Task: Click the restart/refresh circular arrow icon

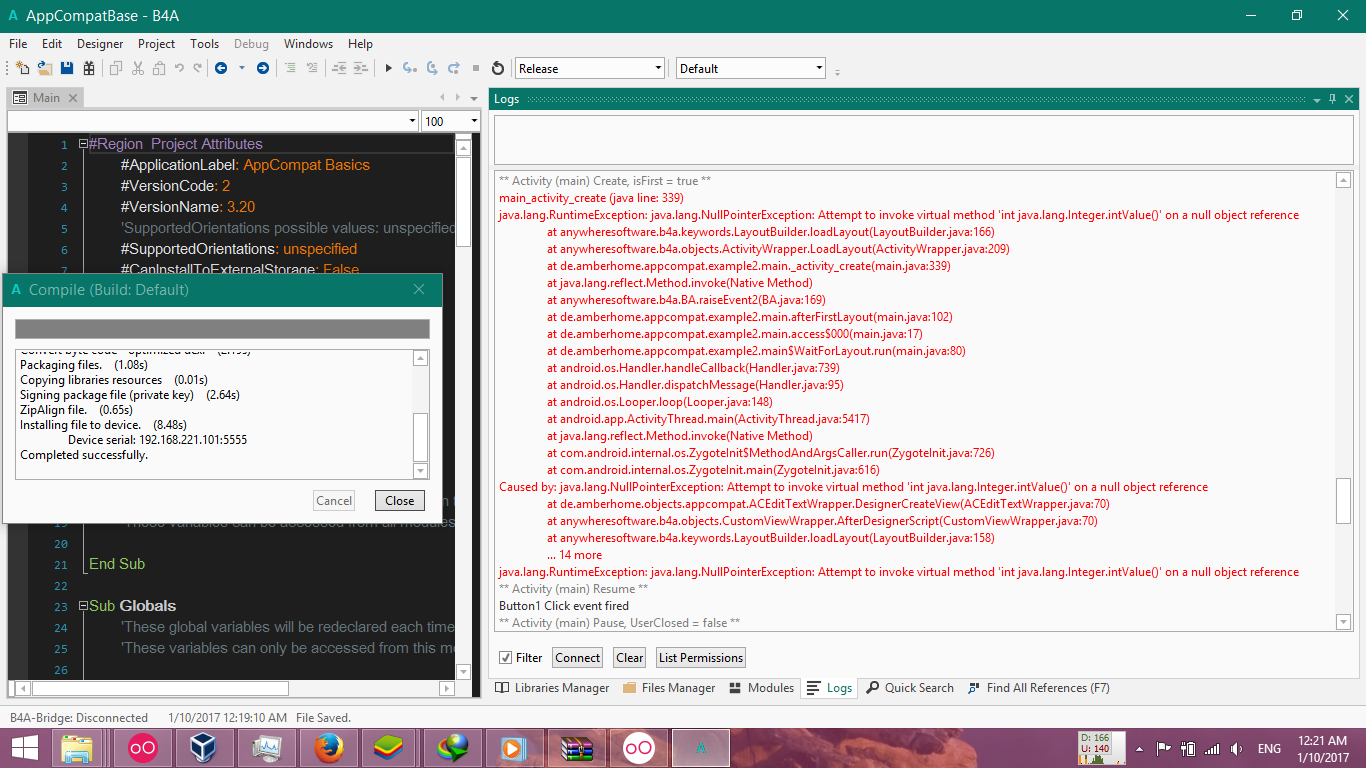Action: click(498, 68)
